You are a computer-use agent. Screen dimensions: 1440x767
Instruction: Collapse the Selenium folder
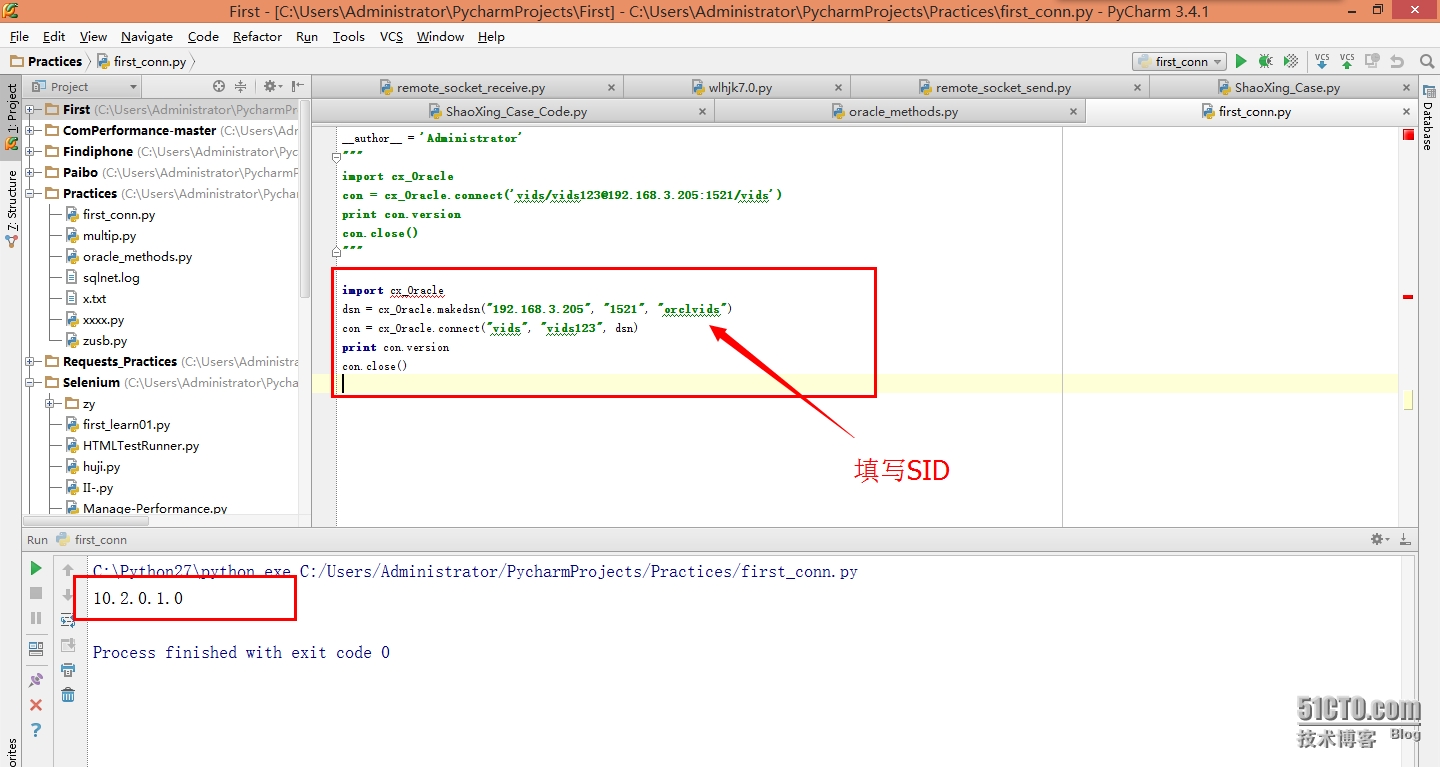pos(30,382)
